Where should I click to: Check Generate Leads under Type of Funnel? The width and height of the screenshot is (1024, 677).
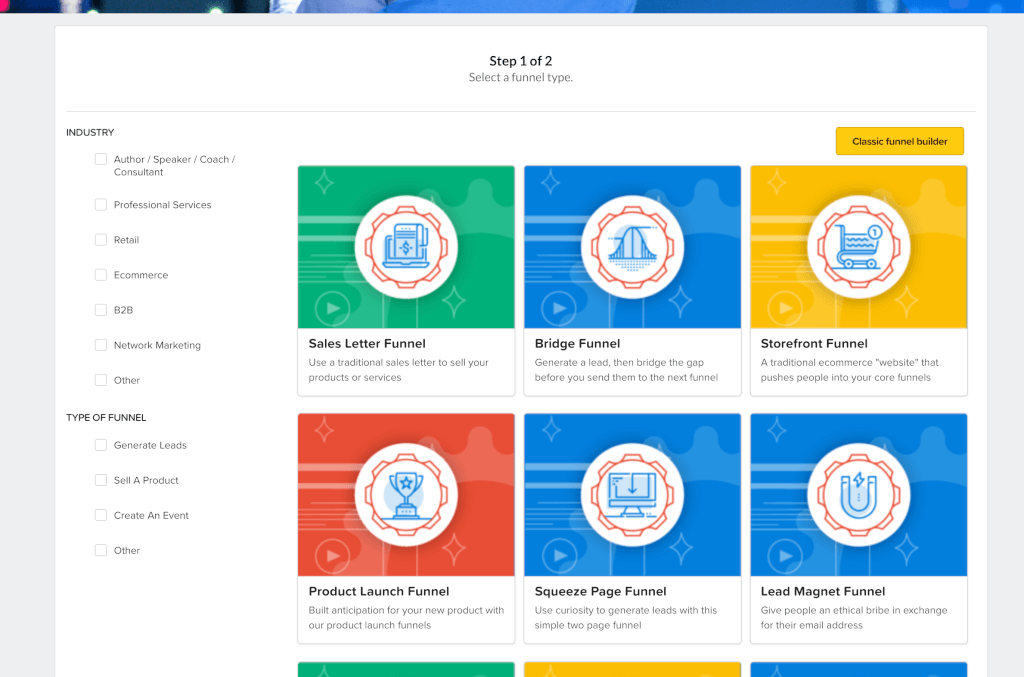click(x=100, y=444)
